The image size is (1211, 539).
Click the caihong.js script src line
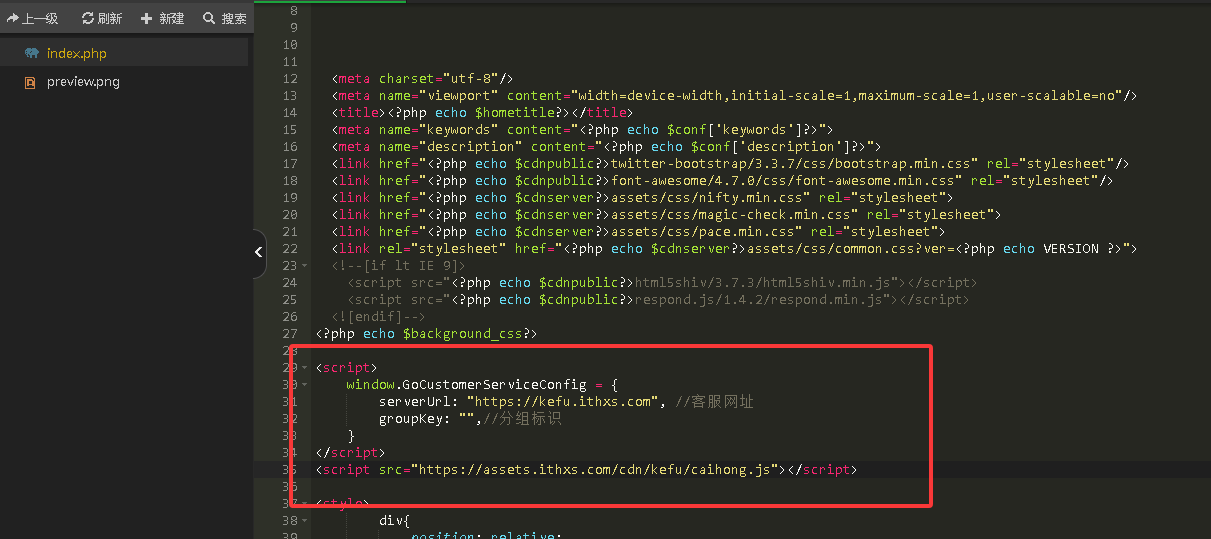tap(586, 470)
